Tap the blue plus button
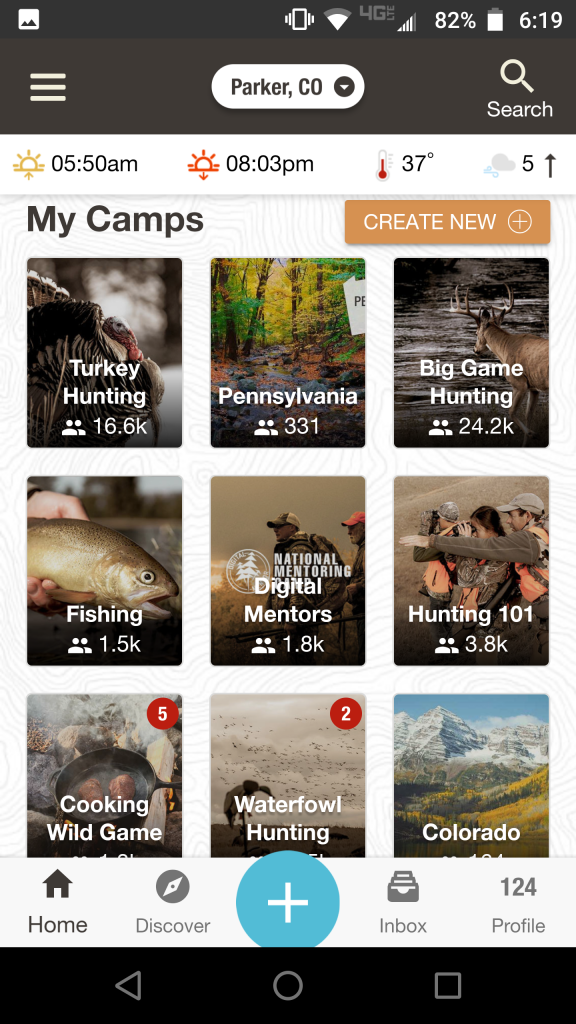Screen dimensions: 576x1024 coord(288,901)
